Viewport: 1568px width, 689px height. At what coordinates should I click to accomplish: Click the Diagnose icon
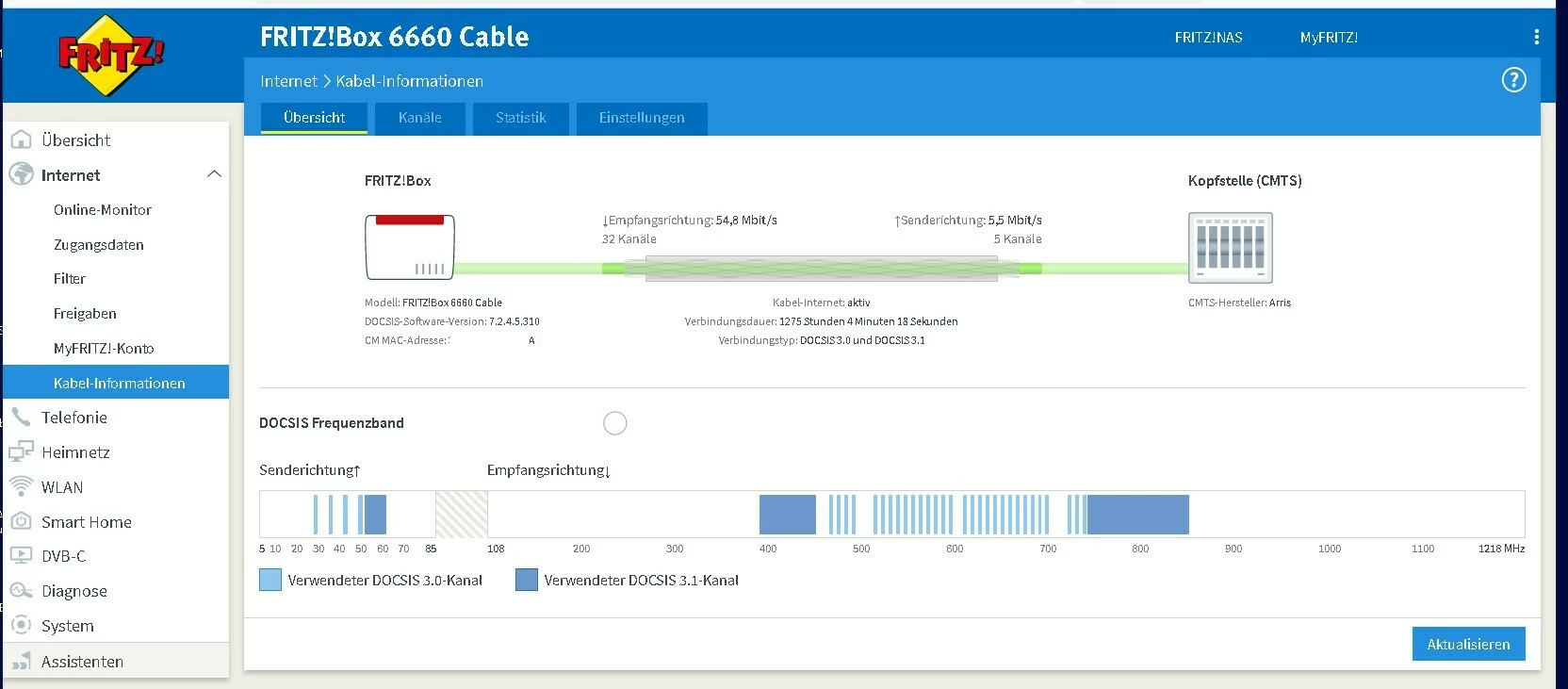pos(21,591)
